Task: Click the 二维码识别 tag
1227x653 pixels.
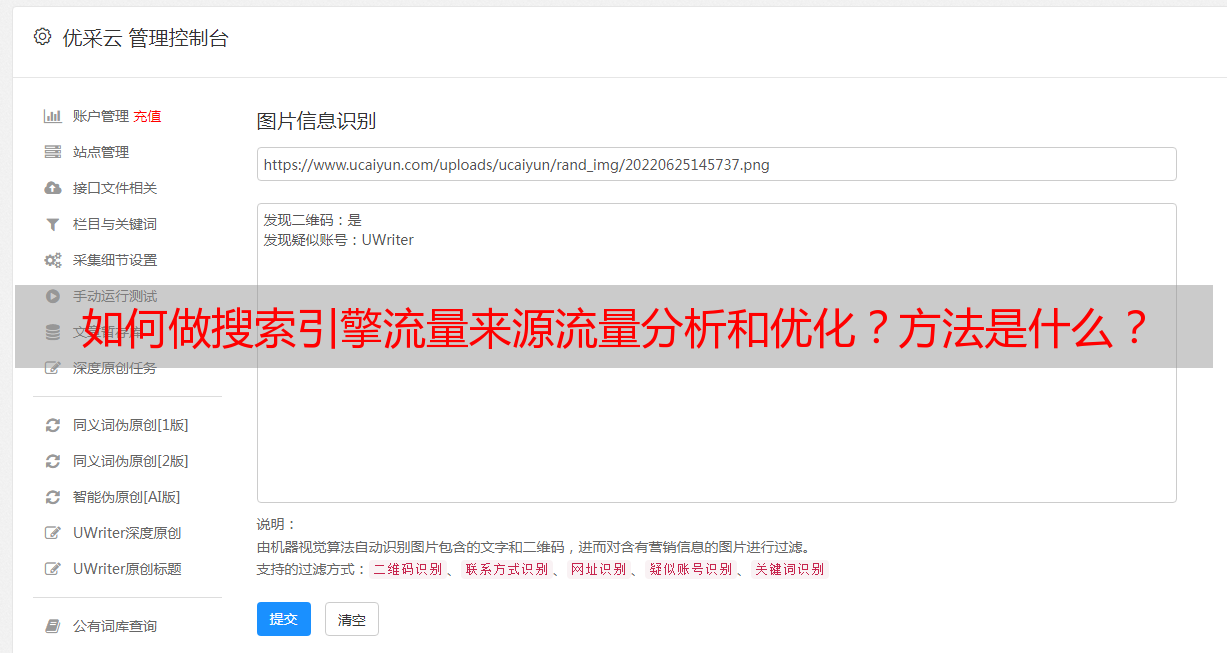Action: 407,569
